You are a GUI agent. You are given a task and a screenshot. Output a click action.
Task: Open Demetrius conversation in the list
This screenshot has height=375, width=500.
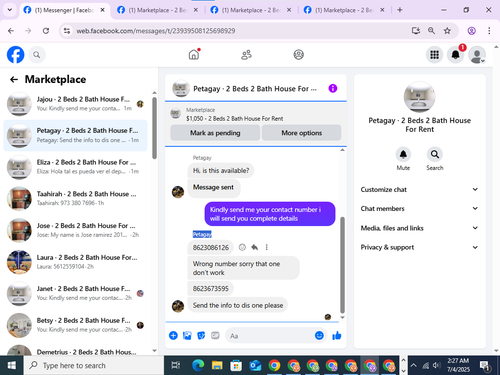(x=75, y=350)
